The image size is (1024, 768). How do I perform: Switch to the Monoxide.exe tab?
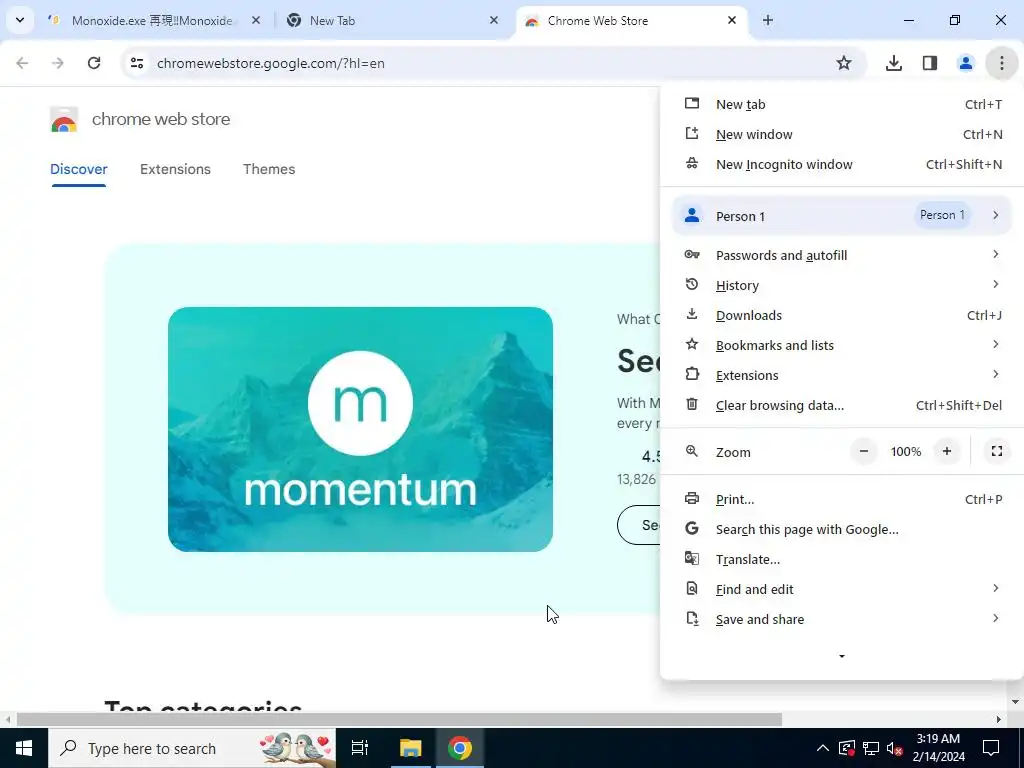pos(153,20)
